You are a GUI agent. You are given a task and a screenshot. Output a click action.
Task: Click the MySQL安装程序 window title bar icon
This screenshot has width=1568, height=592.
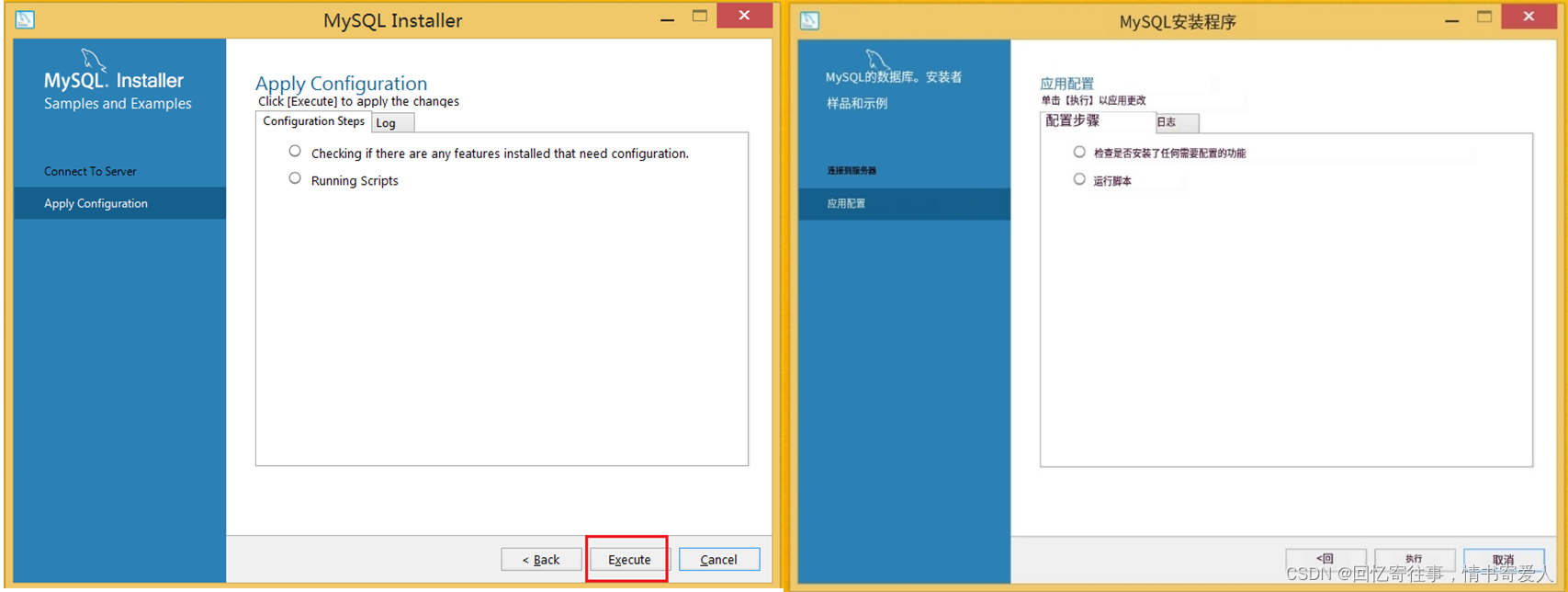[809, 20]
